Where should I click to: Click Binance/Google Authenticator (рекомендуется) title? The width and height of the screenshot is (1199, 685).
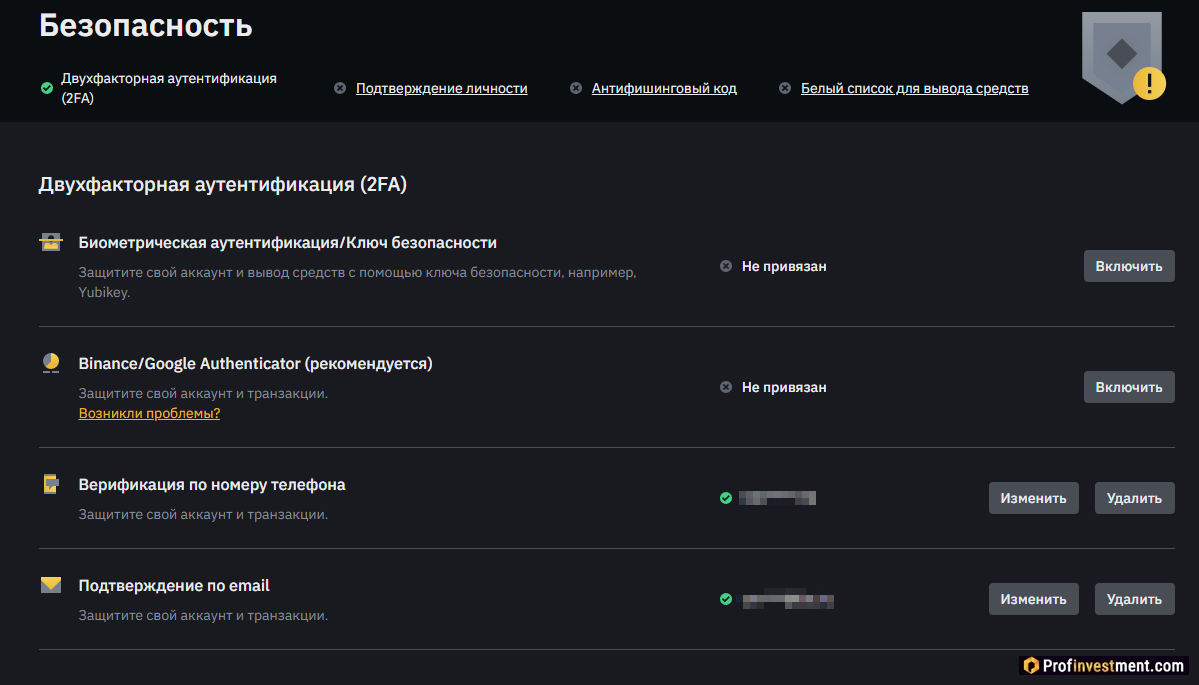click(x=255, y=363)
